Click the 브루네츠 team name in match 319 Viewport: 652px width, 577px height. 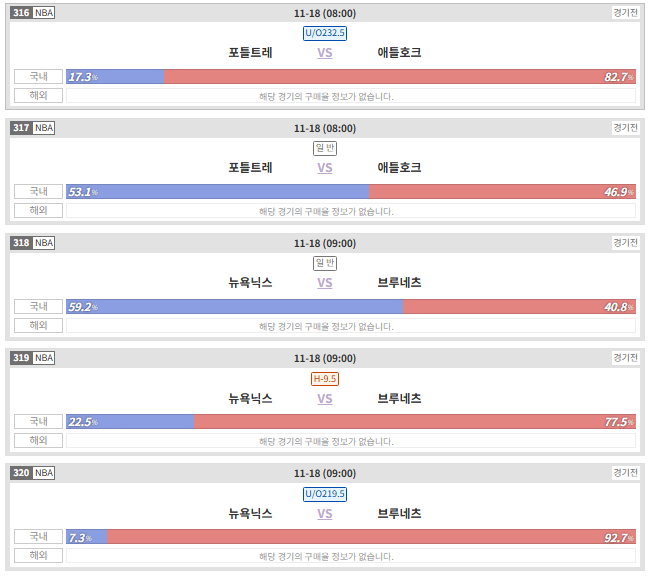pos(400,399)
